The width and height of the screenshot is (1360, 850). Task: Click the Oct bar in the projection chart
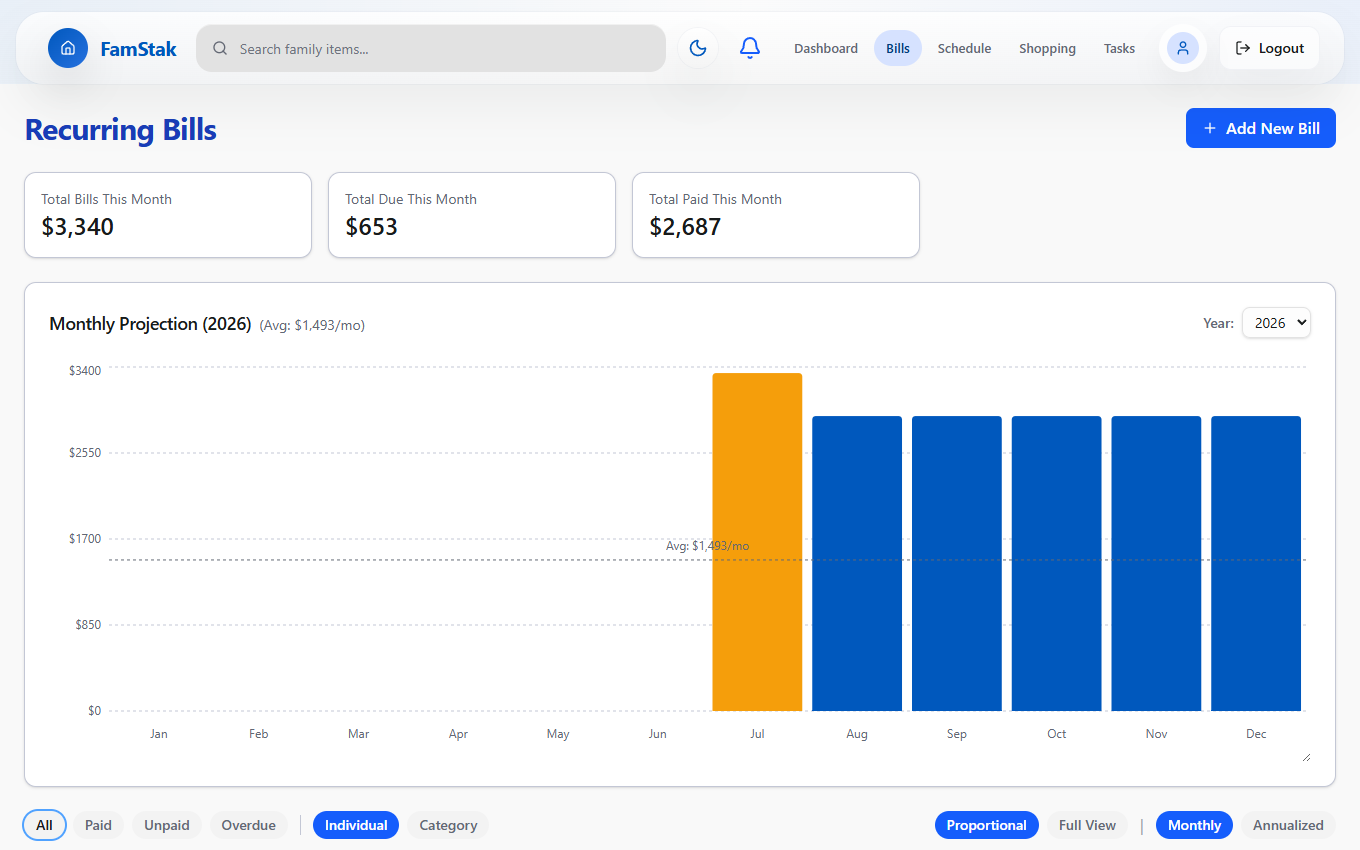pyautogui.click(x=1056, y=563)
